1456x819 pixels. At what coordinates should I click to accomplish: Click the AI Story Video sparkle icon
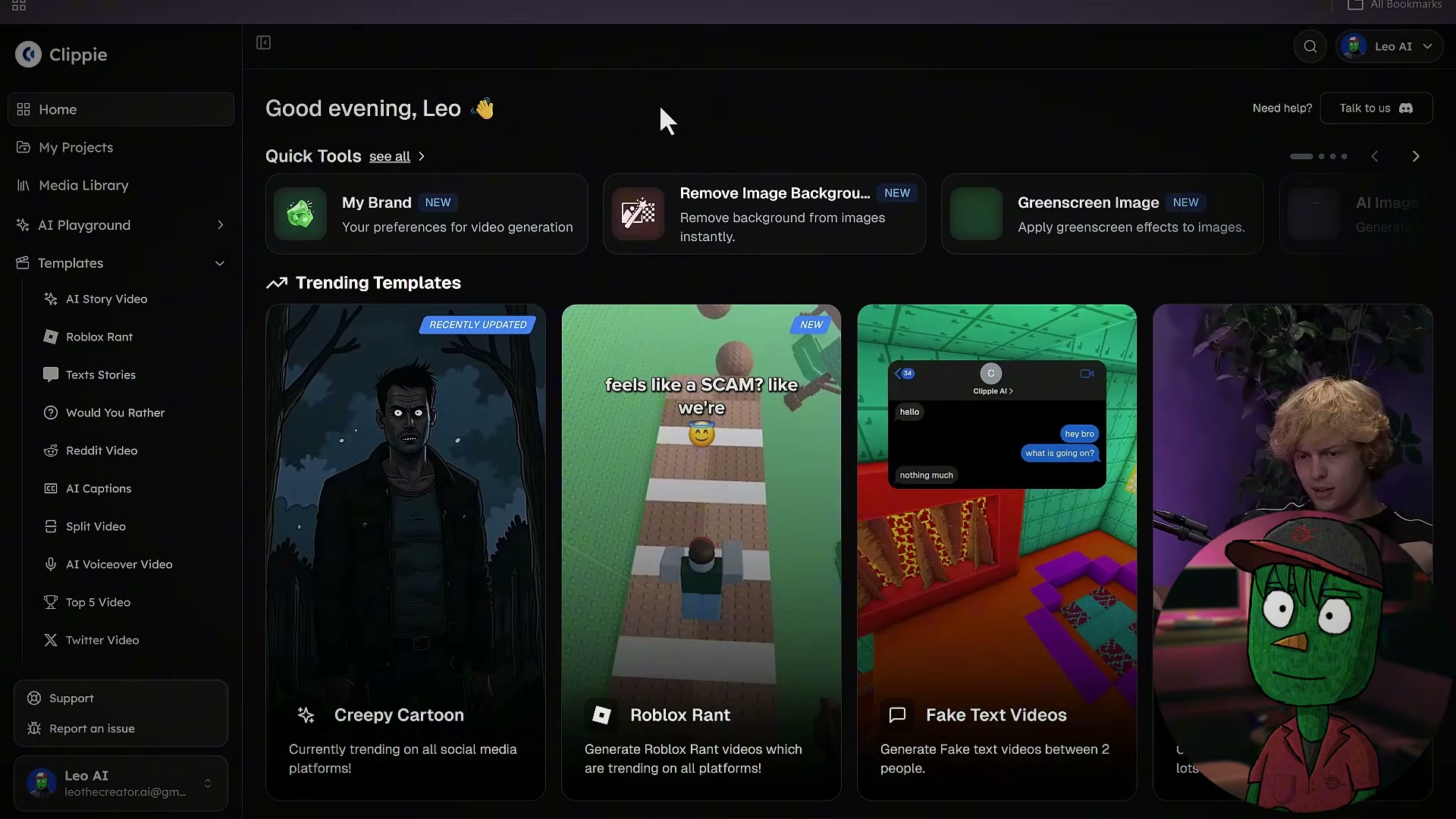[x=51, y=300]
